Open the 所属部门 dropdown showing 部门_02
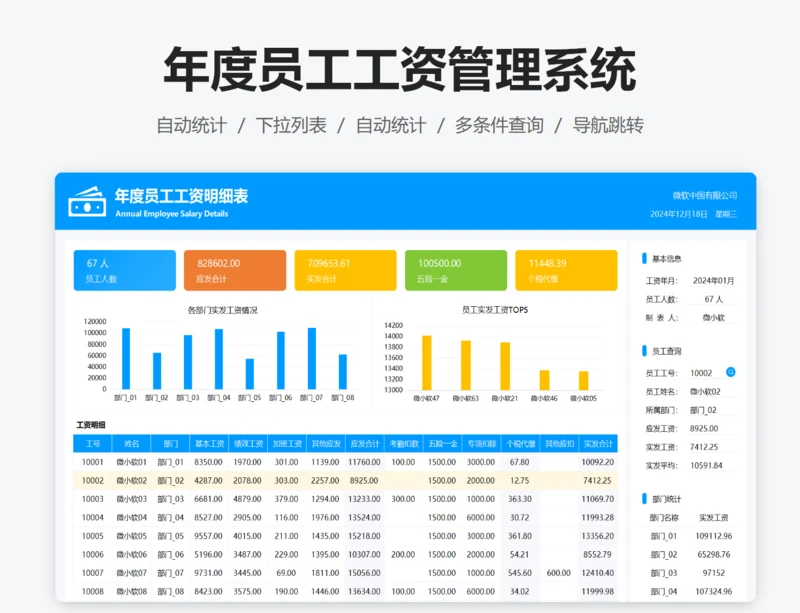This screenshot has width=800, height=613. tap(705, 412)
